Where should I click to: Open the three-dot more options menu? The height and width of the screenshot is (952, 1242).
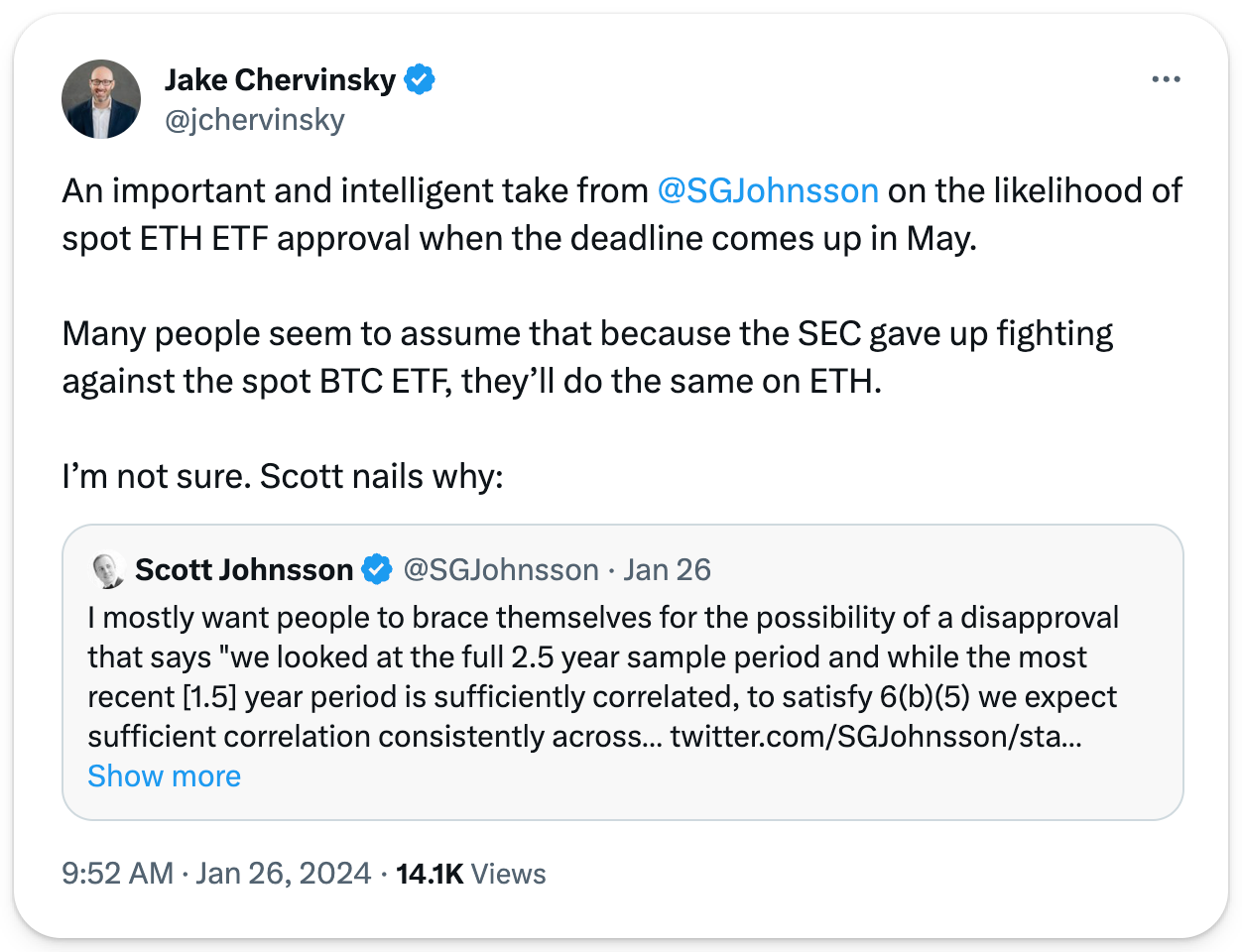coord(1166,79)
